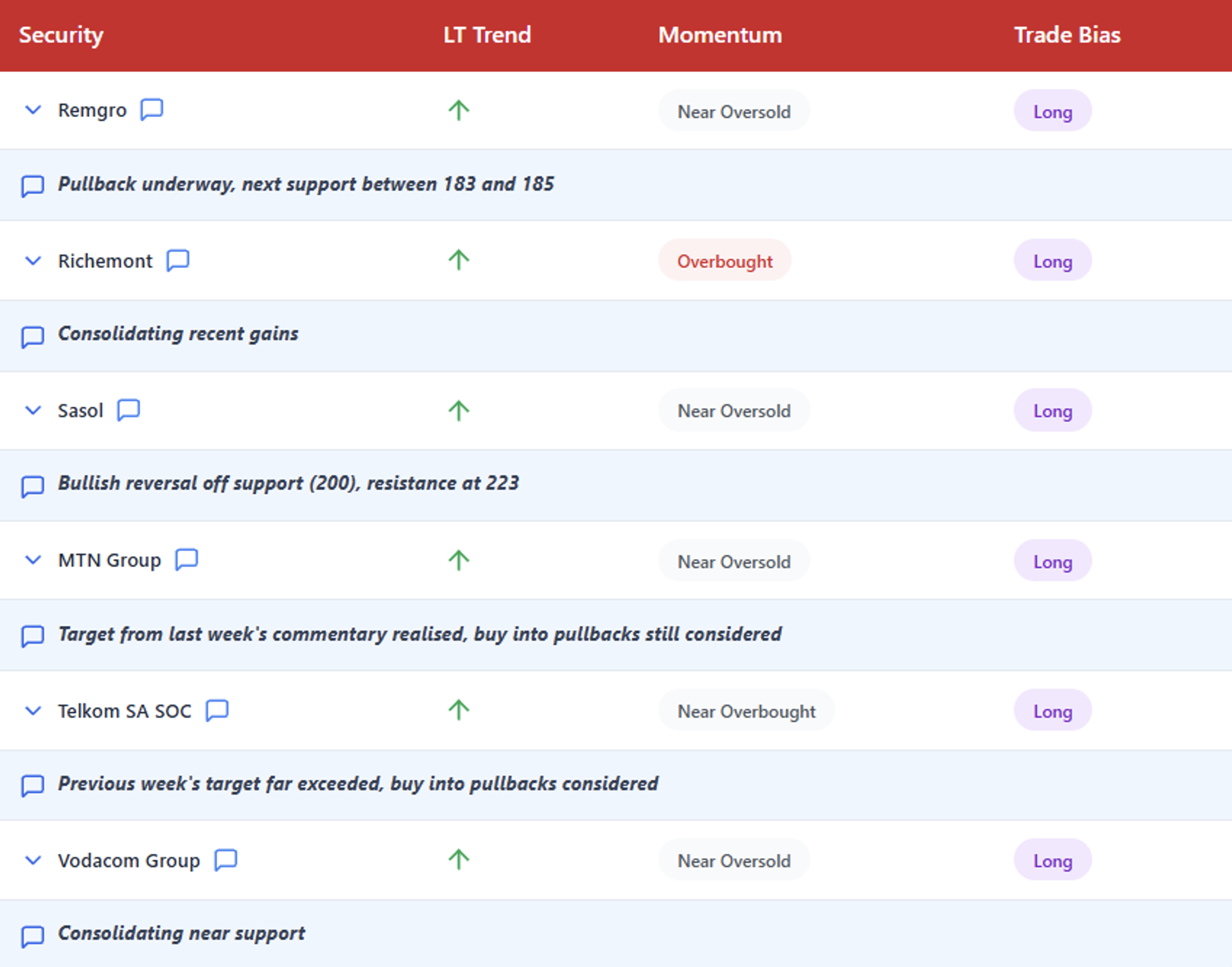
Task: Click the comment icon before 'Target from last week's' note
Action: pyautogui.click(x=32, y=636)
